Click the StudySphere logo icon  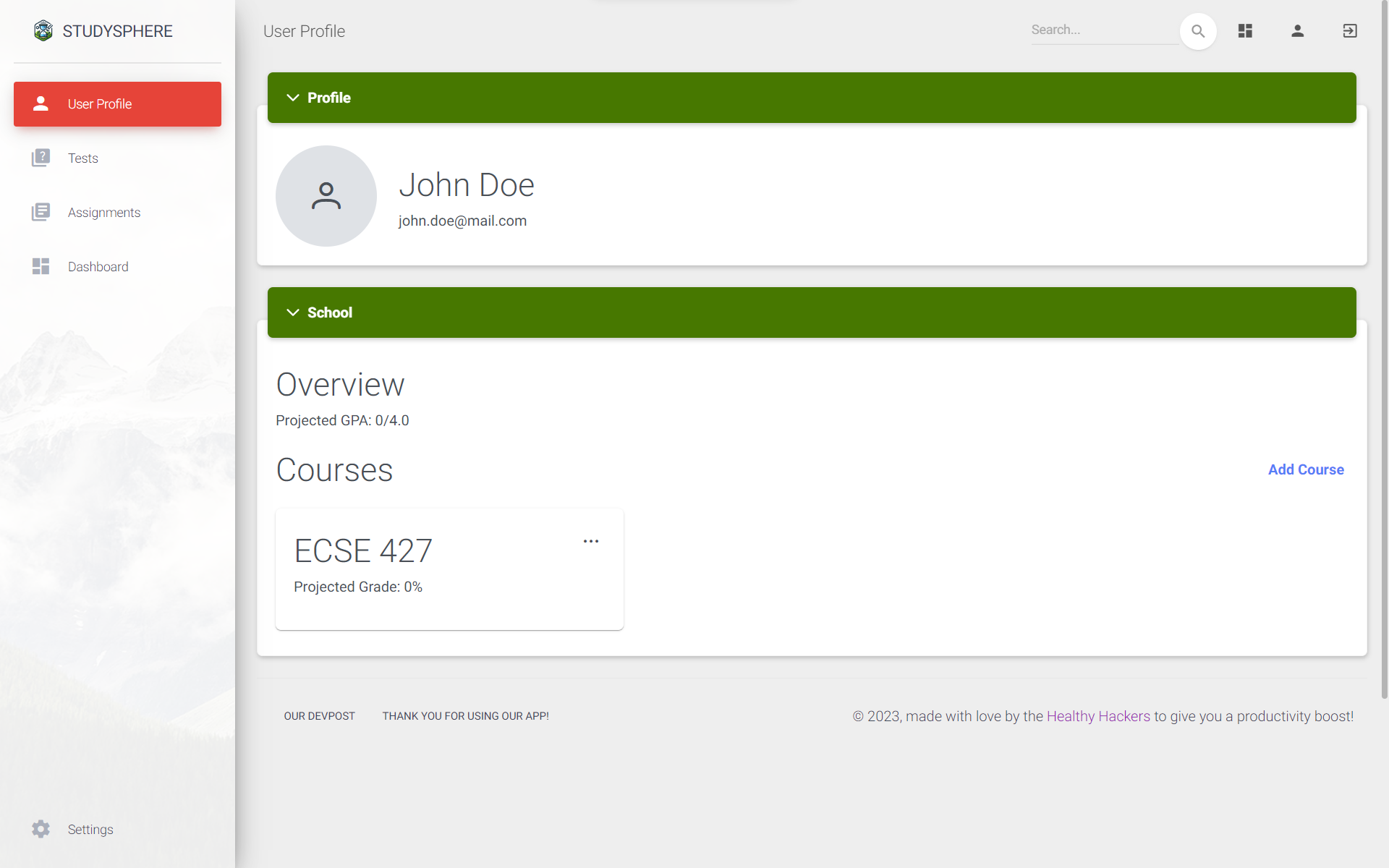pyautogui.click(x=43, y=30)
